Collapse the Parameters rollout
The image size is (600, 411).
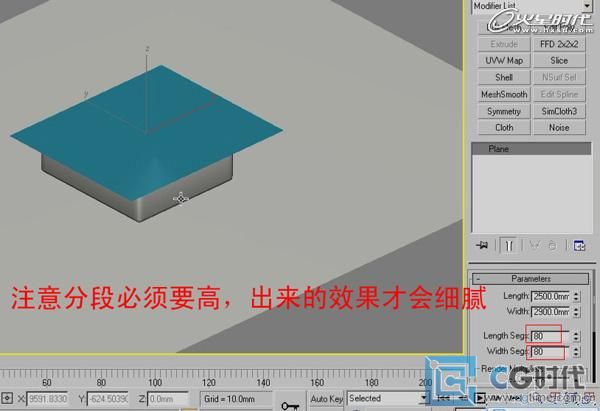click(530, 279)
